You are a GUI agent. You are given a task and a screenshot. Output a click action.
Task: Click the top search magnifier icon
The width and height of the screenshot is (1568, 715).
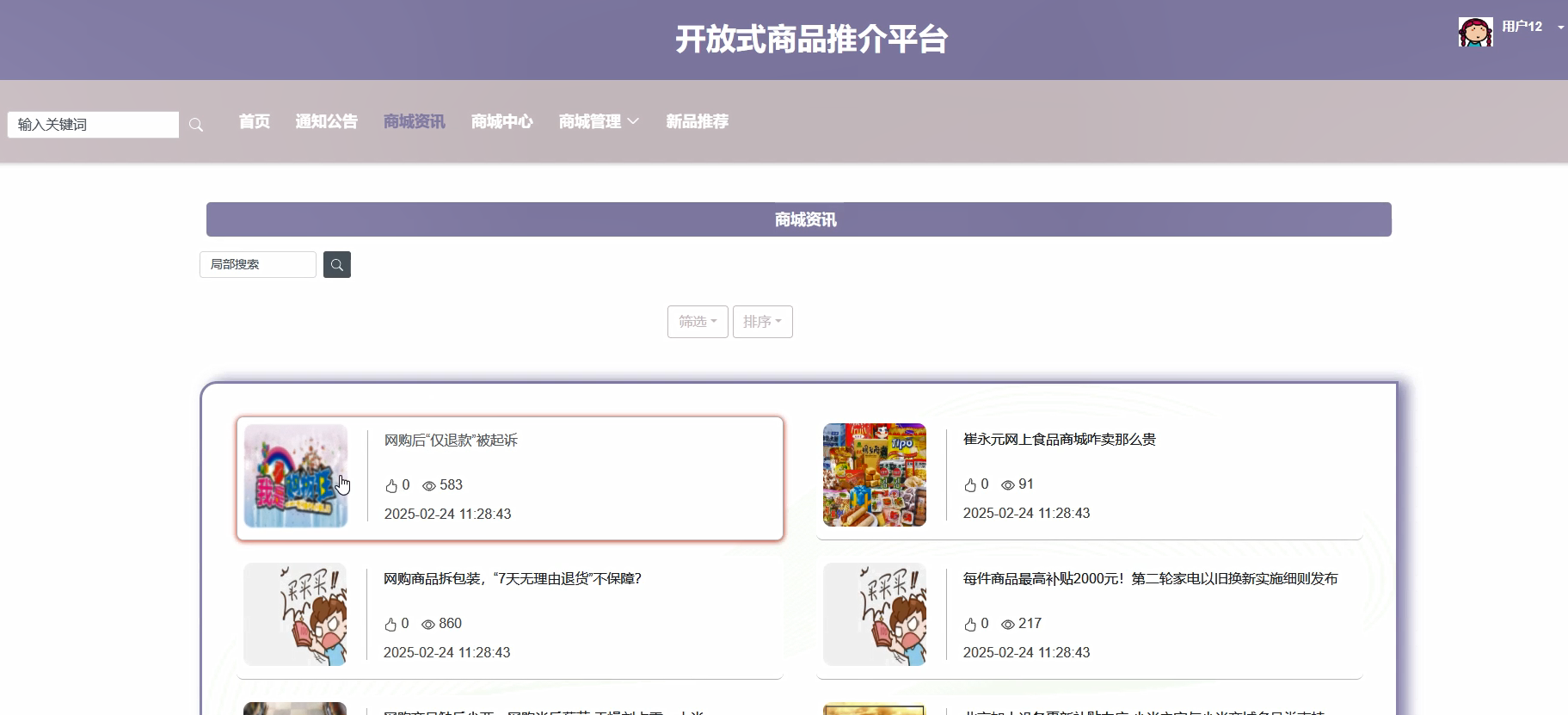click(x=196, y=125)
